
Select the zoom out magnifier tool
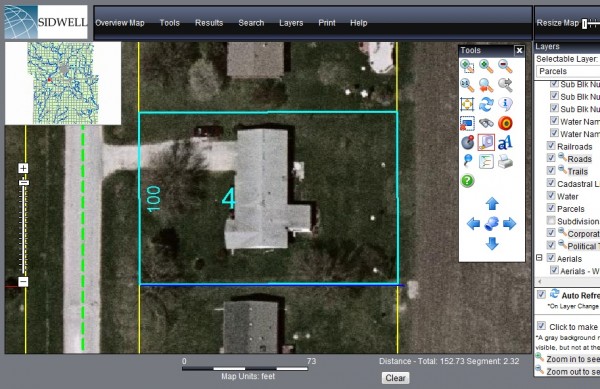pos(505,66)
